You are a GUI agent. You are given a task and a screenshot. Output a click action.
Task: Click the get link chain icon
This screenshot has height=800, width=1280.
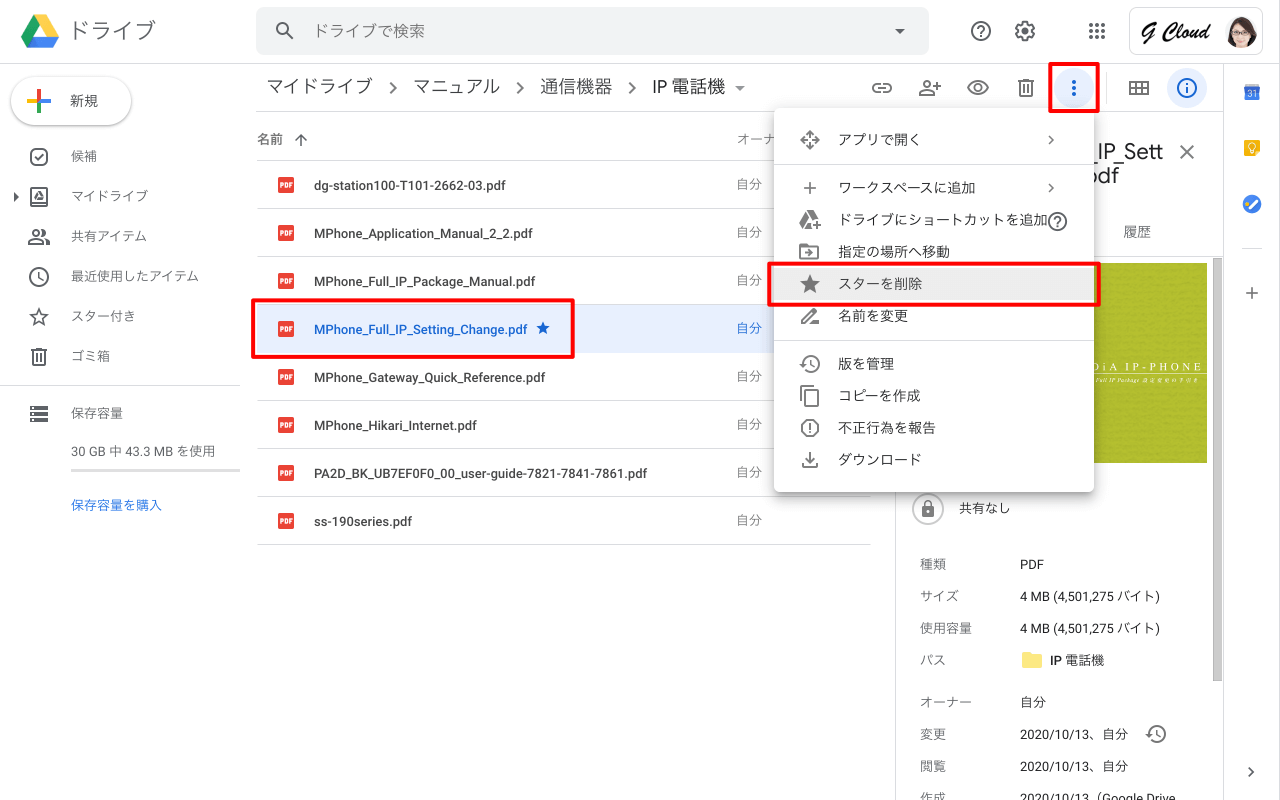(882, 88)
